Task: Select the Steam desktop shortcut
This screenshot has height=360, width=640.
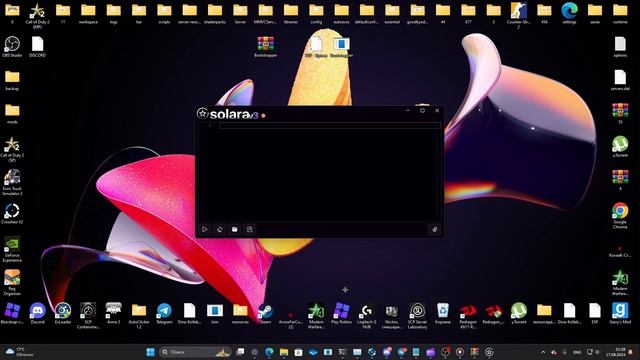Action: (x=265, y=313)
